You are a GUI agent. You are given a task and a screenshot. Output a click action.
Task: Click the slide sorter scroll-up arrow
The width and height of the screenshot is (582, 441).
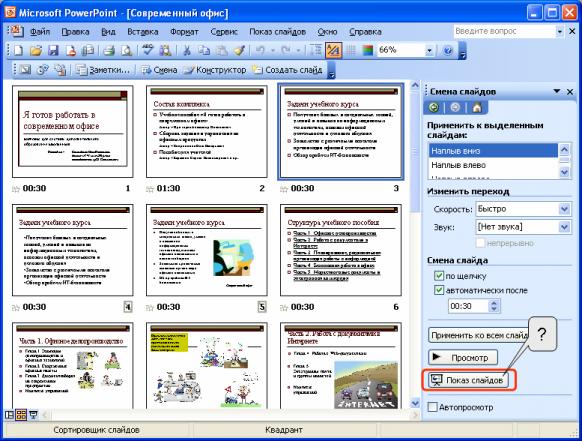point(415,86)
